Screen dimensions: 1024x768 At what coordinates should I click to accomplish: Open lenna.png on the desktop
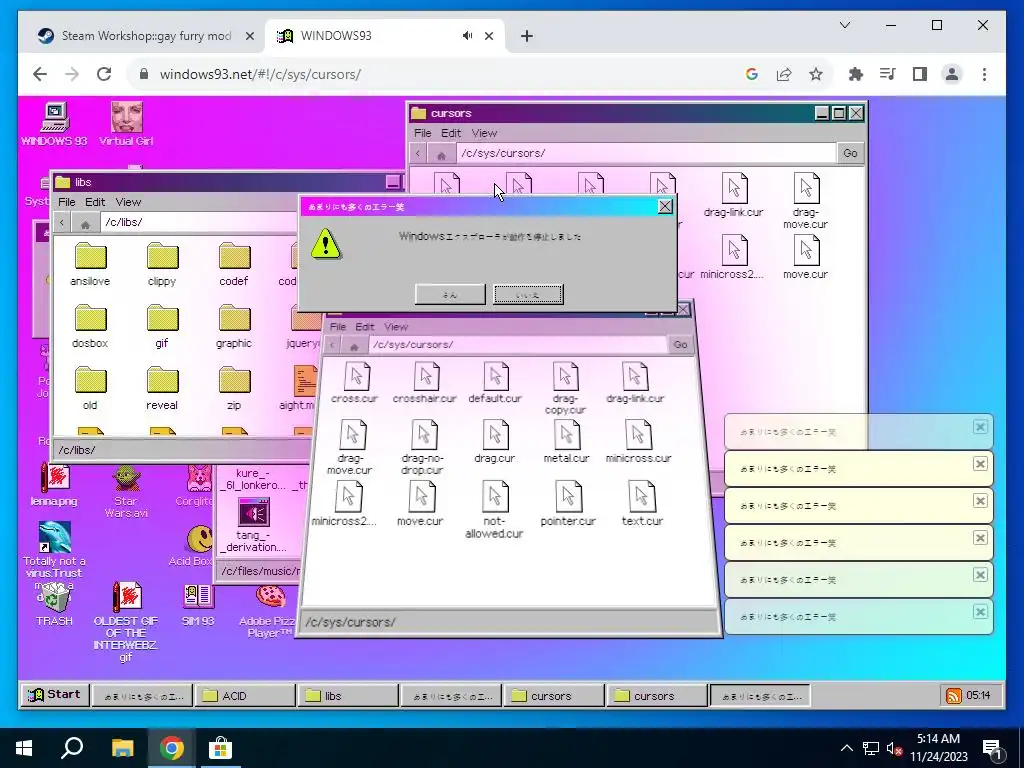[x=54, y=485]
